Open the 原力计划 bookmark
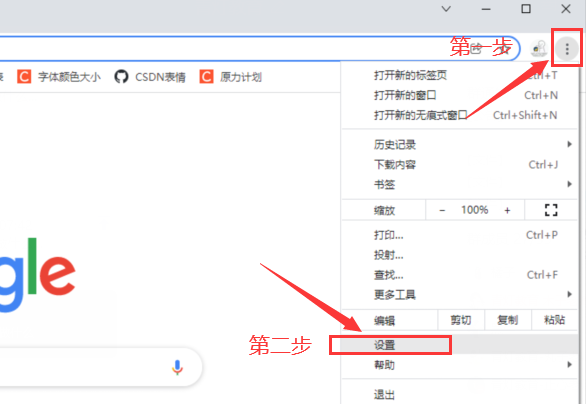Viewport: 586px width, 404px height. click(x=231, y=77)
